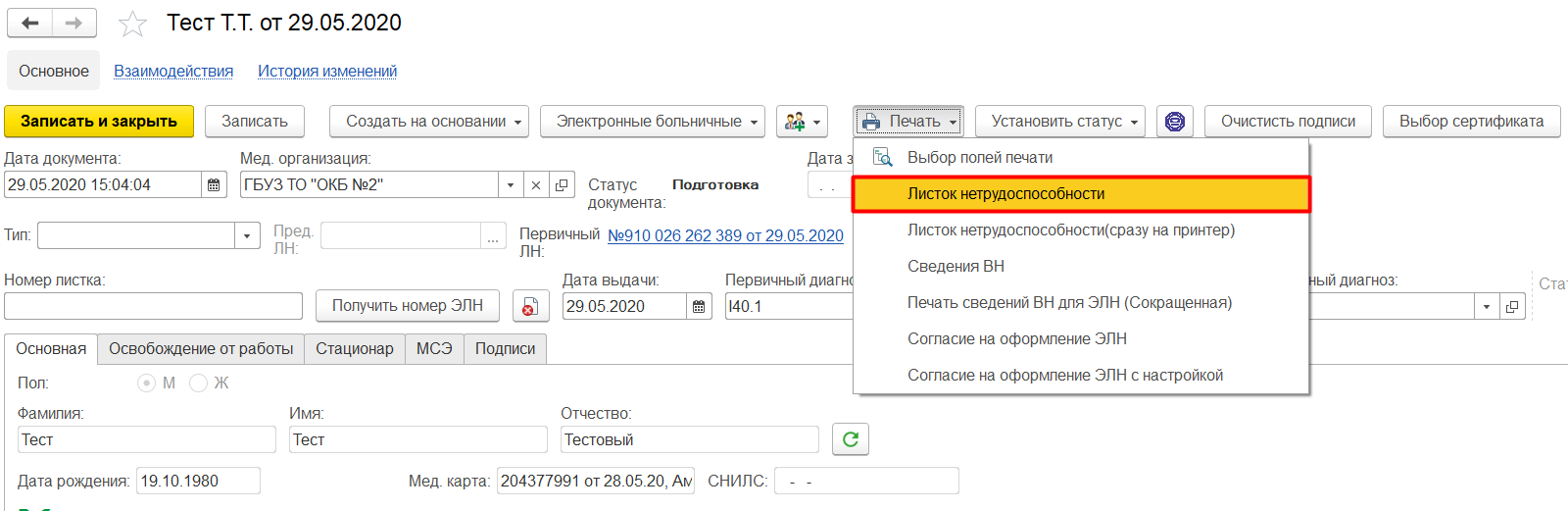The image size is (1568, 511).
Task: Open the Мед. организация record form
Action: [x=562, y=184]
